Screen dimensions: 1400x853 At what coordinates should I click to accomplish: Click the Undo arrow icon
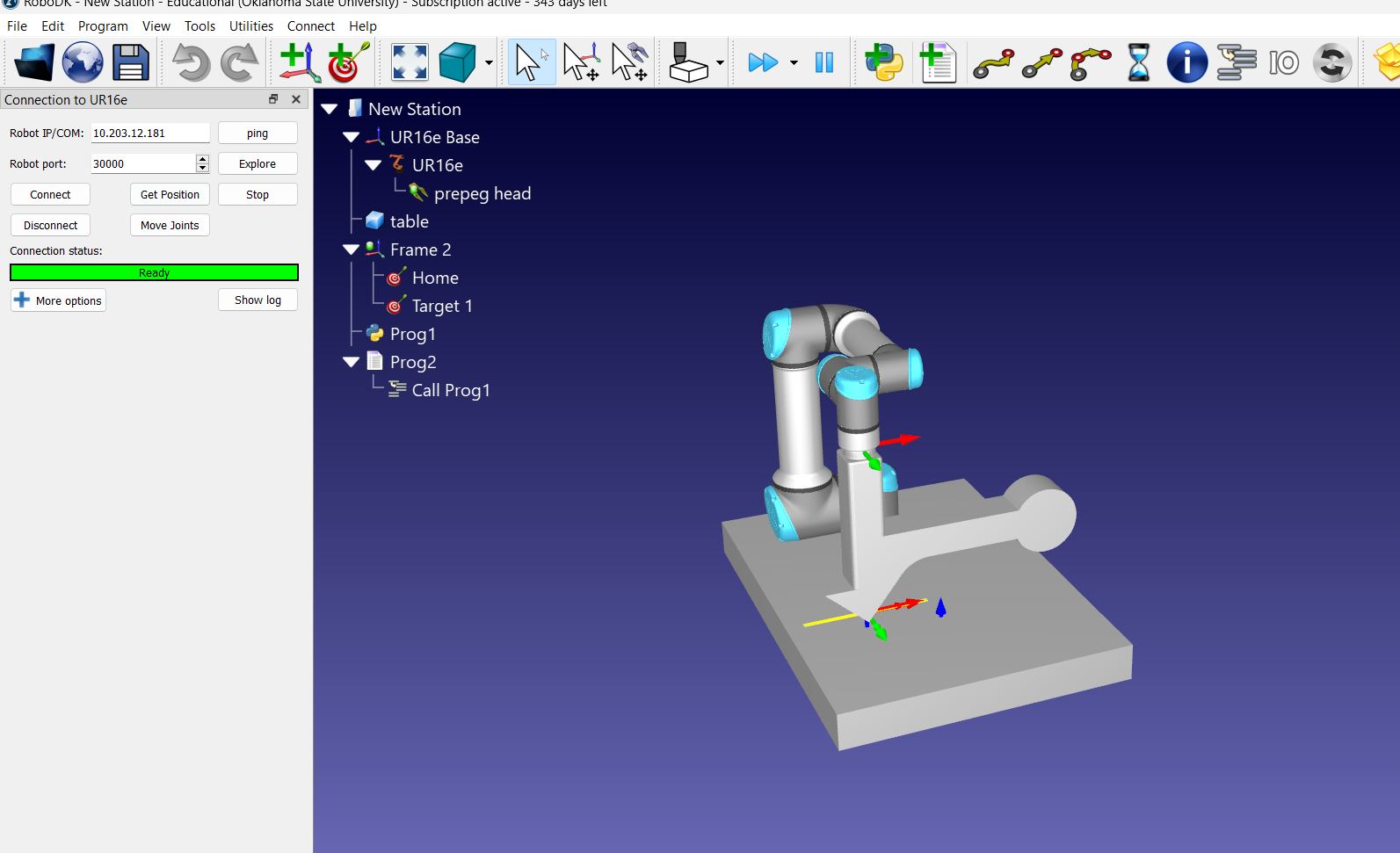coord(191,63)
